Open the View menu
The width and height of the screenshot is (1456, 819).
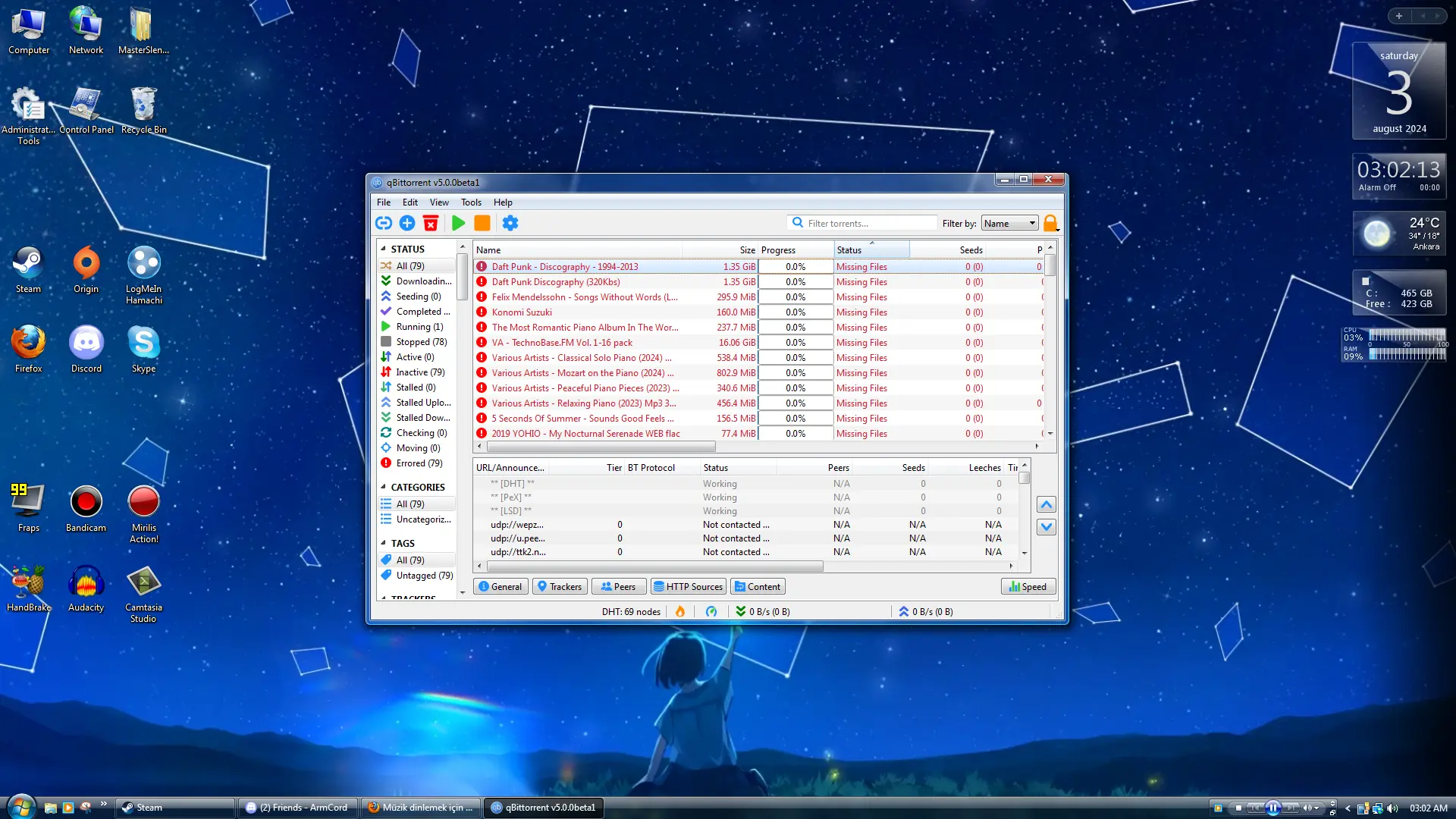[439, 202]
